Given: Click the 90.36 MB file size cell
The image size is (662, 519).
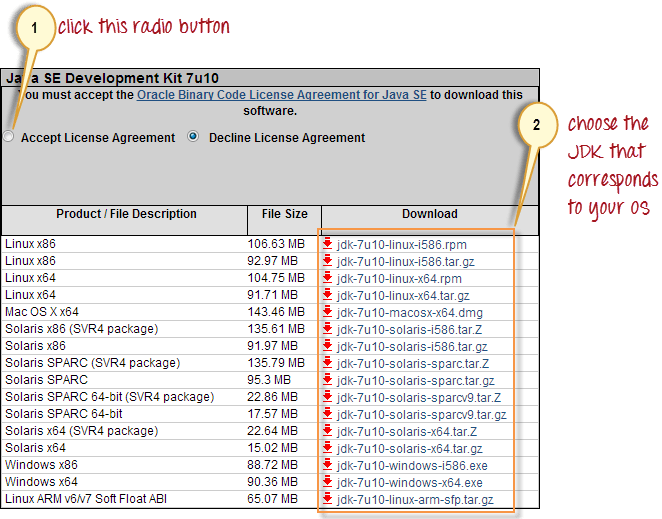Looking at the screenshot, I should click(x=273, y=482).
